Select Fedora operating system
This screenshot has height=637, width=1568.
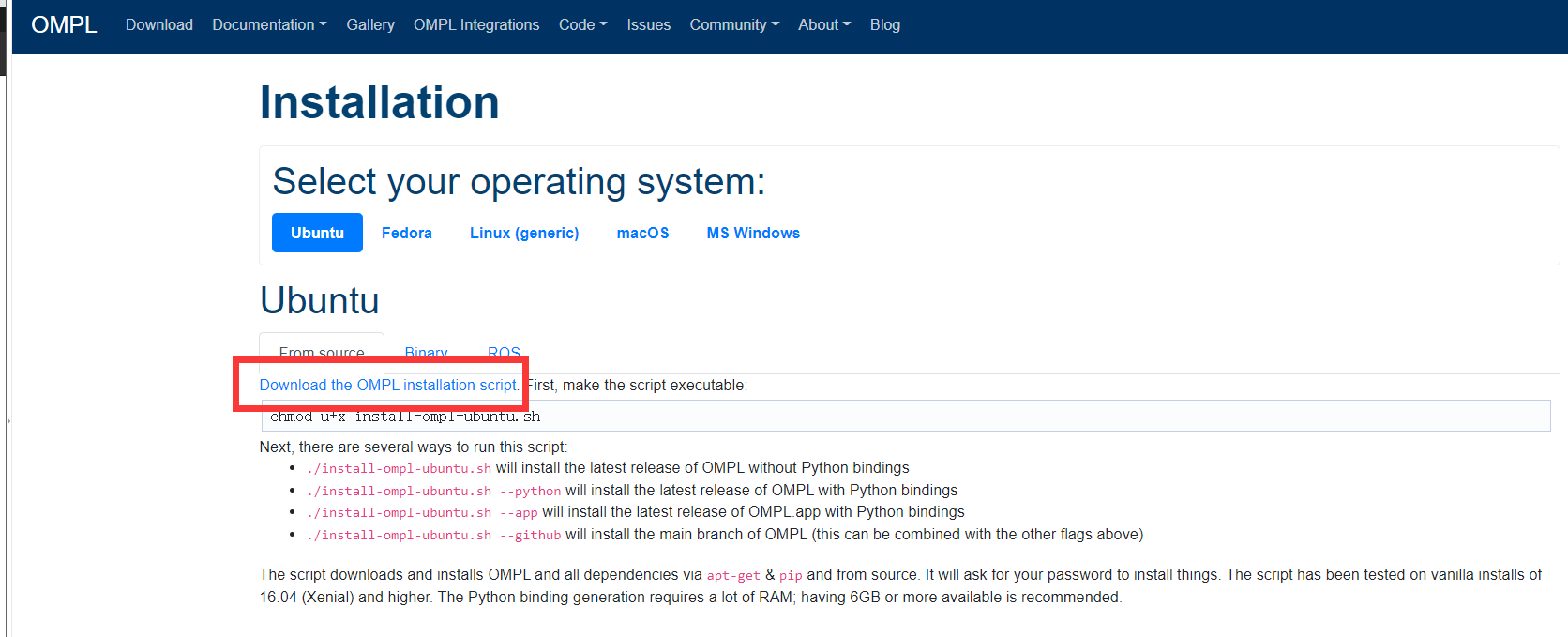click(407, 233)
